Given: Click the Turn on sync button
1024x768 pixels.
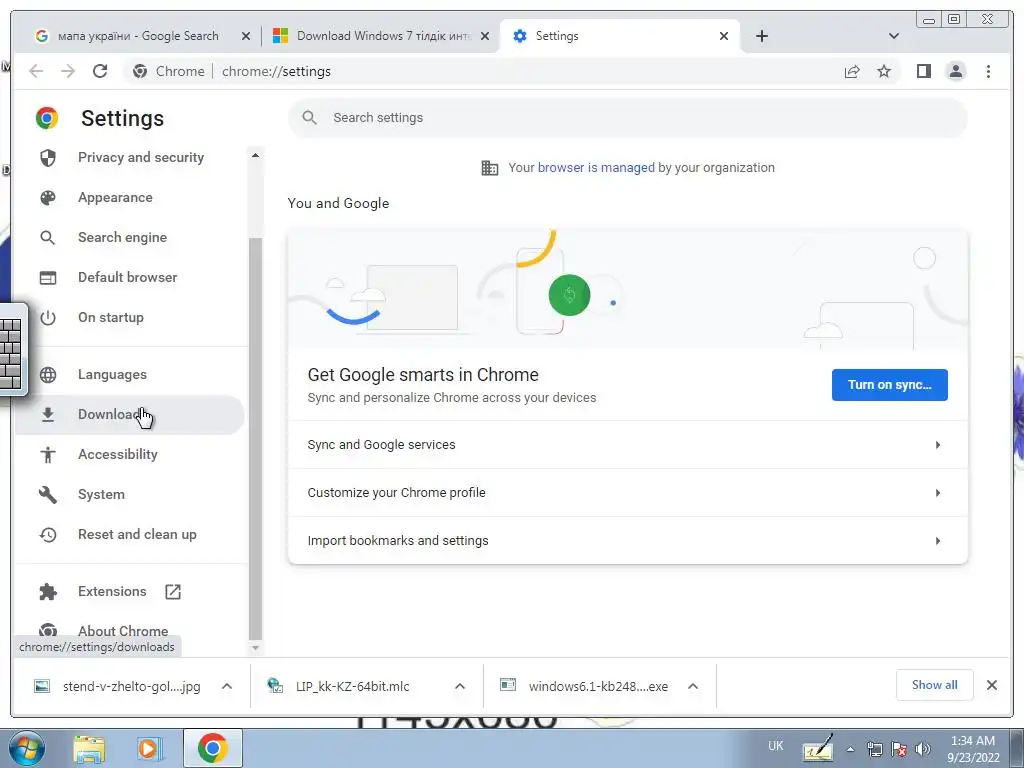Looking at the screenshot, I should (x=889, y=385).
